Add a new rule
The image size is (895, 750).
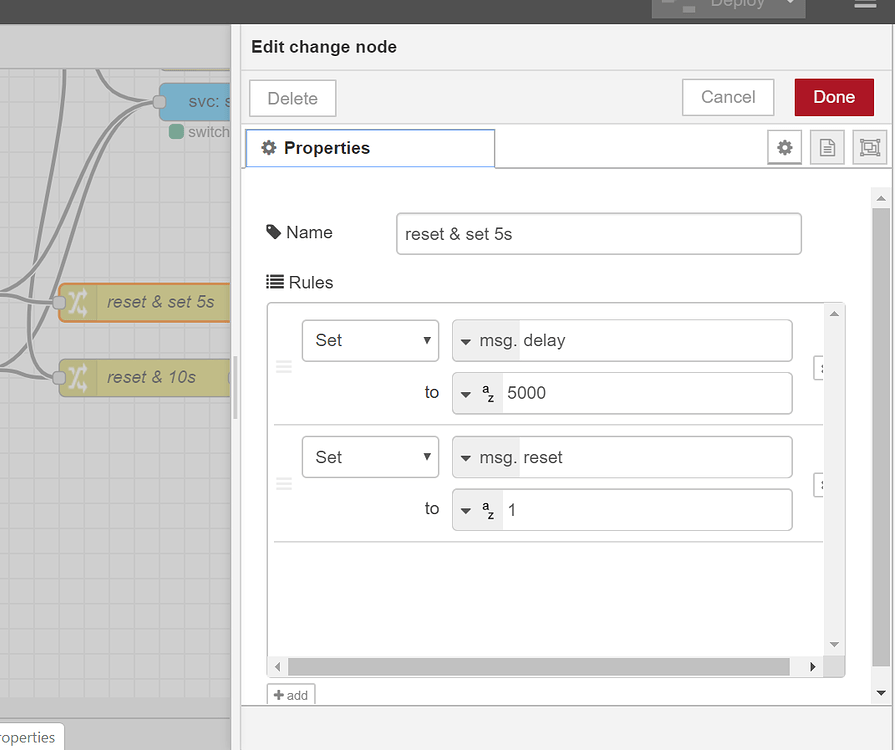[291, 695]
